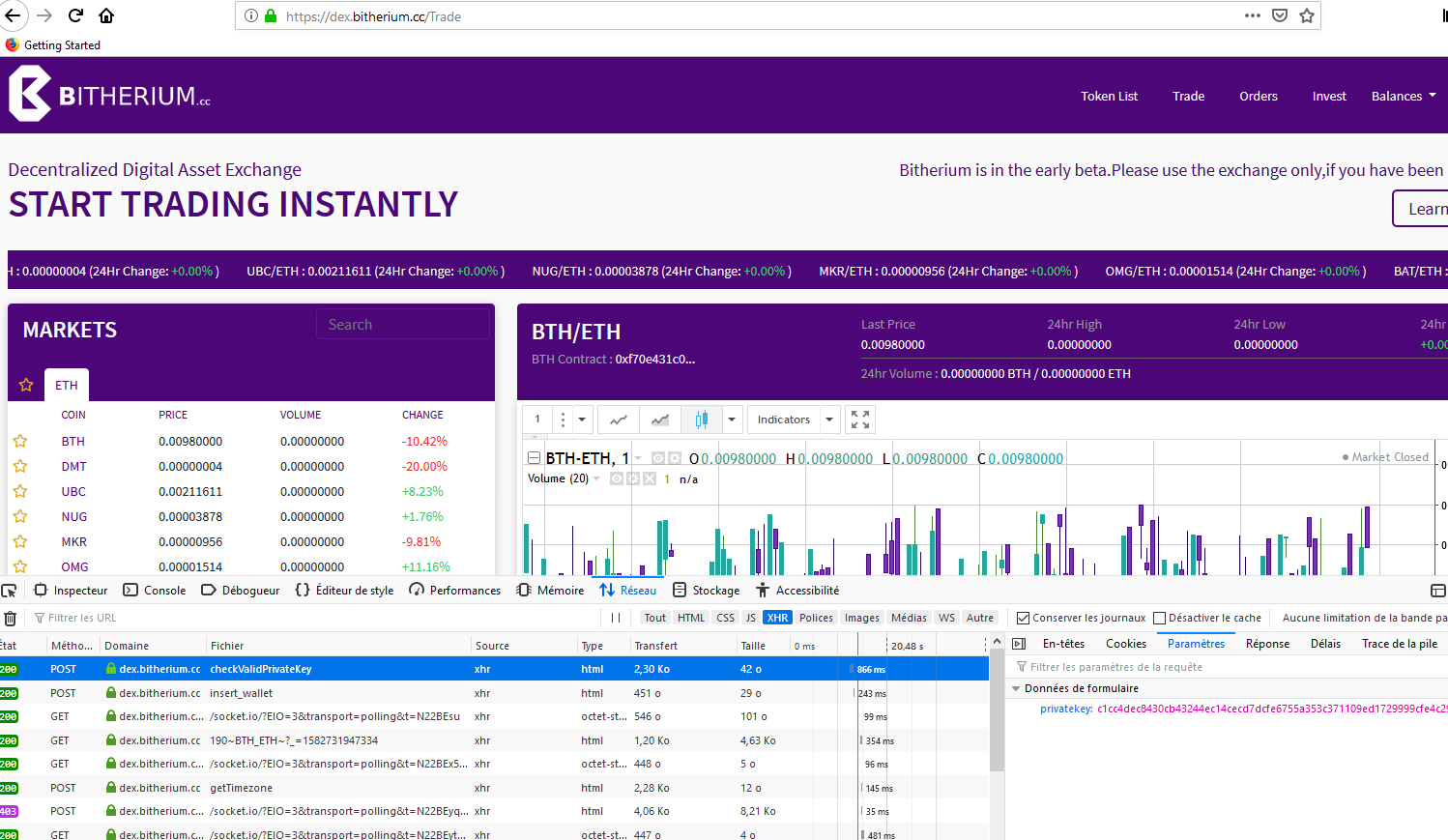Switch to the Inspecteur devtools tab
Screen dimensions: 1448x840
coord(72,590)
